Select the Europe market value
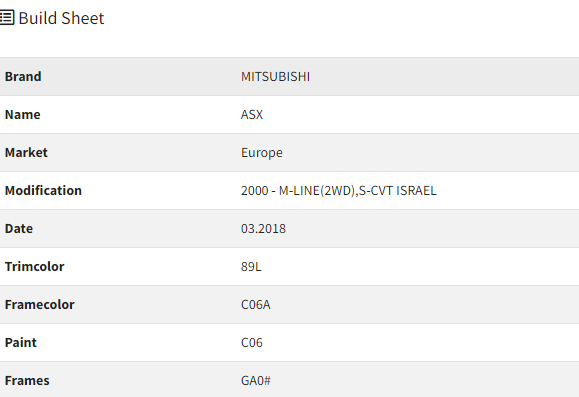The image size is (579, 397). (262, 153)
